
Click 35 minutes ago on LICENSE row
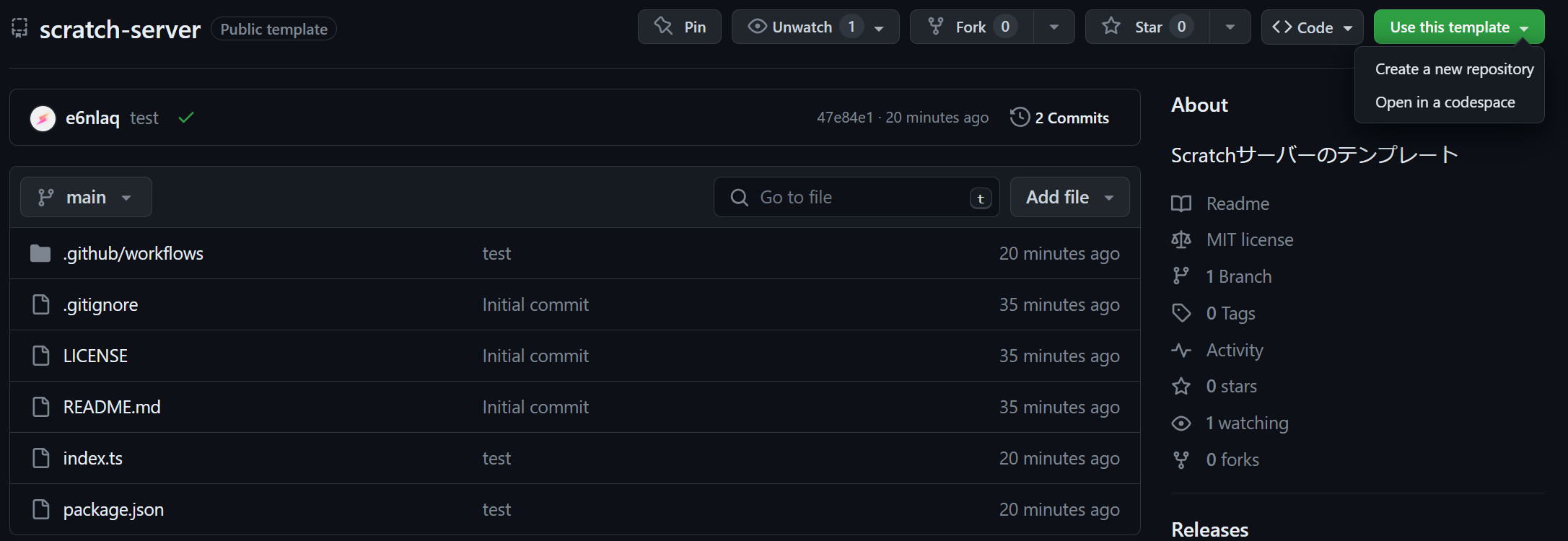click(1059, 356)
